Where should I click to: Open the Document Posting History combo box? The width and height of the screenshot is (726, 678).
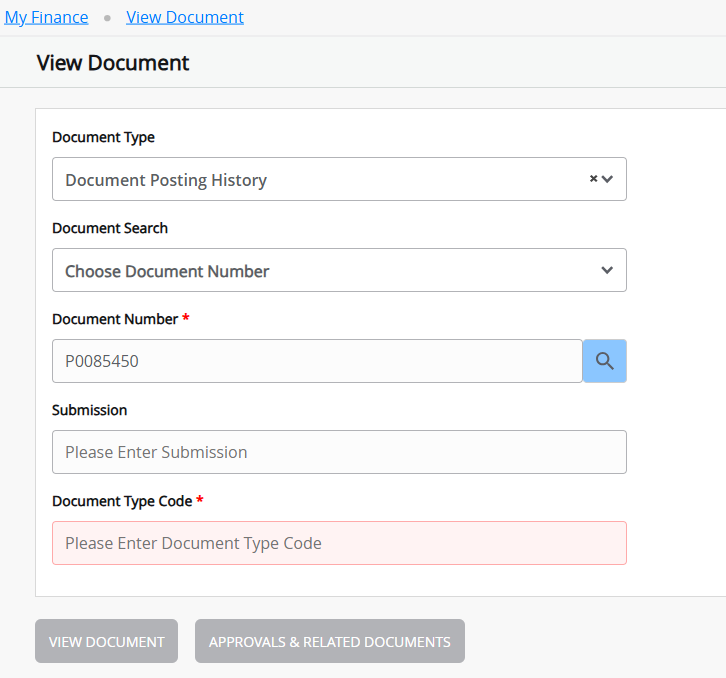pyautogui.click(x=339, y=179)
